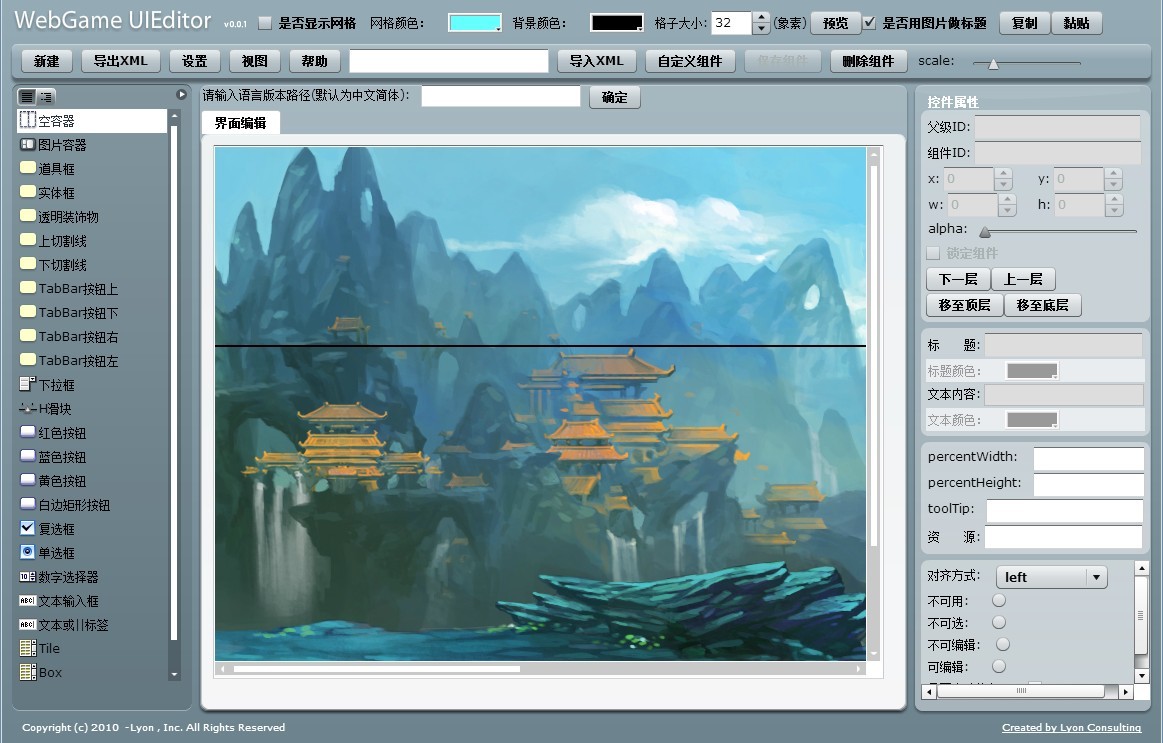
Task: Select the 下切割线 component icon
Action: pos(27,264)
